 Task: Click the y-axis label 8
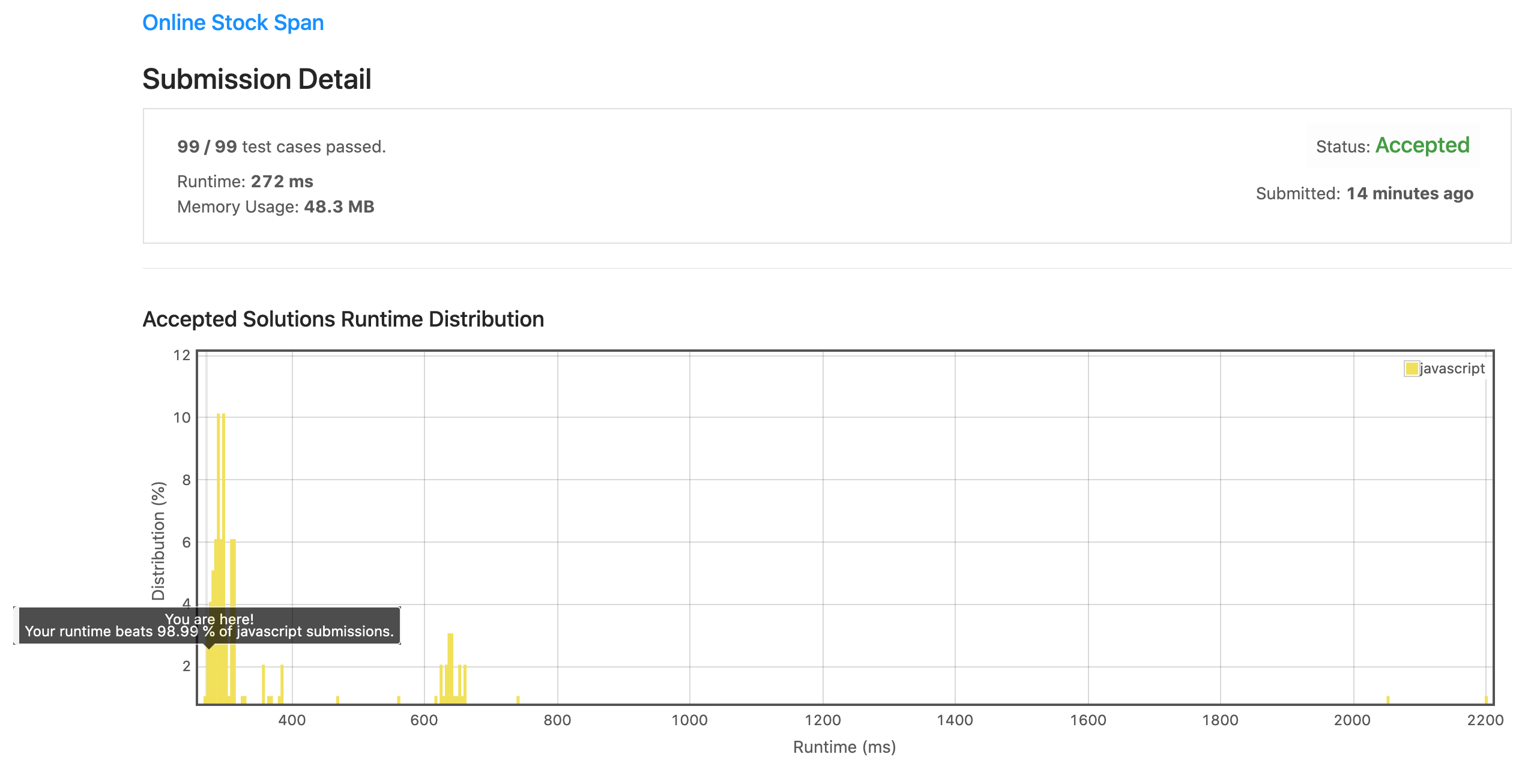(186, 480)
